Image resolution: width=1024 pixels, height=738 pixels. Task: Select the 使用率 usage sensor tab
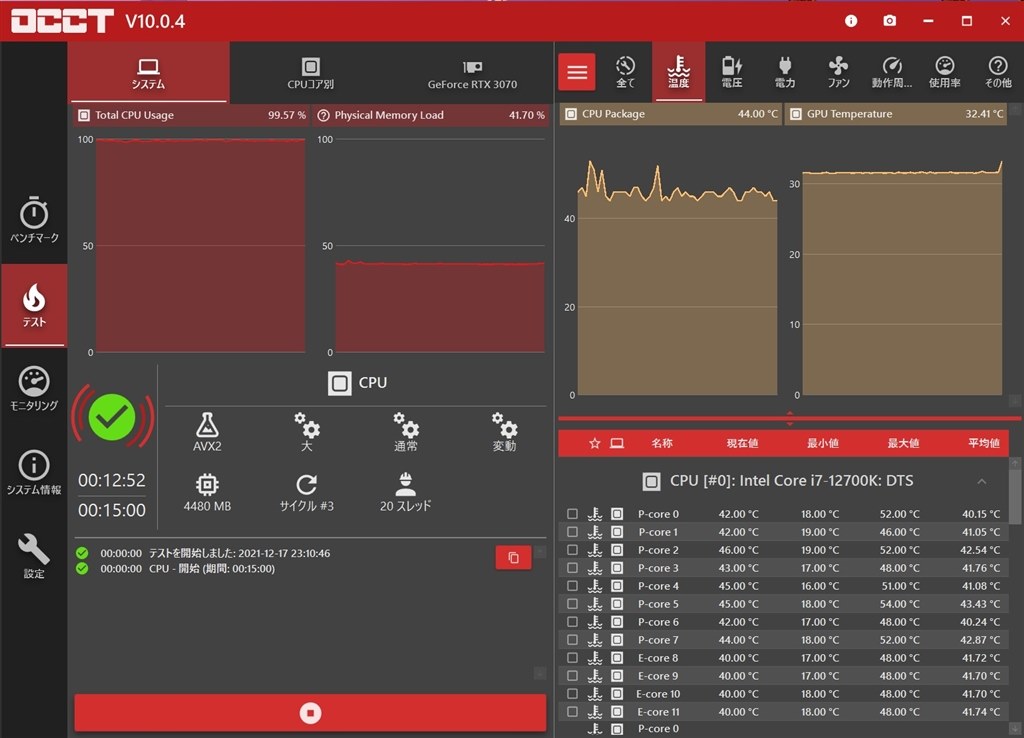click(944, 72)
